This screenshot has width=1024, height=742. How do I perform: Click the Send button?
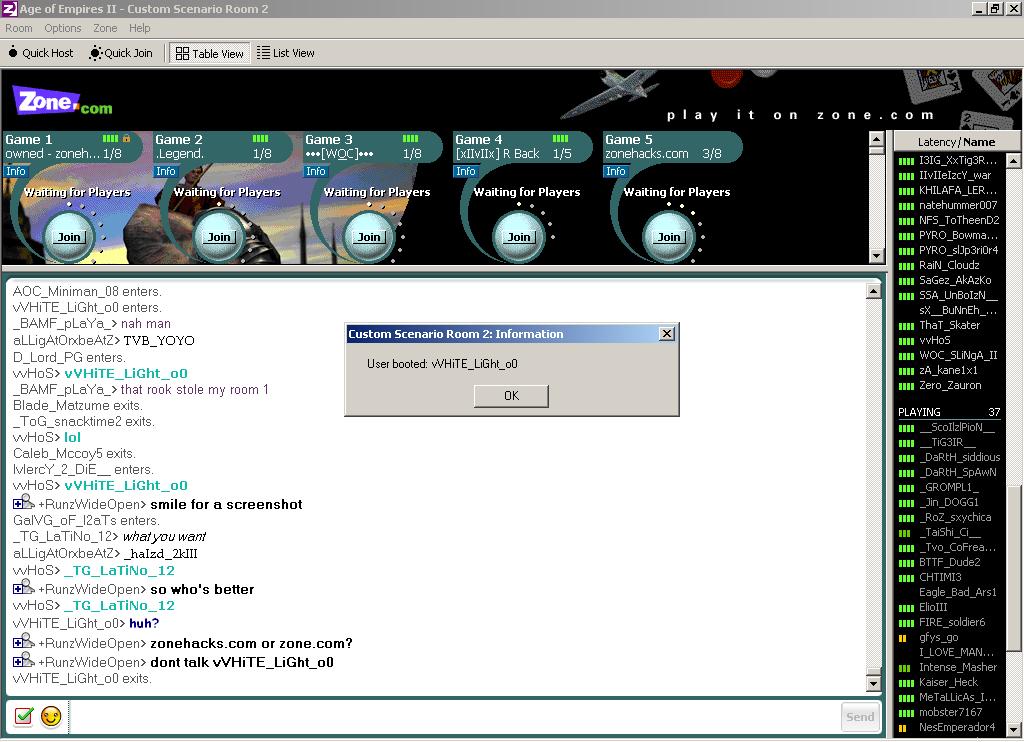point(860,717)
